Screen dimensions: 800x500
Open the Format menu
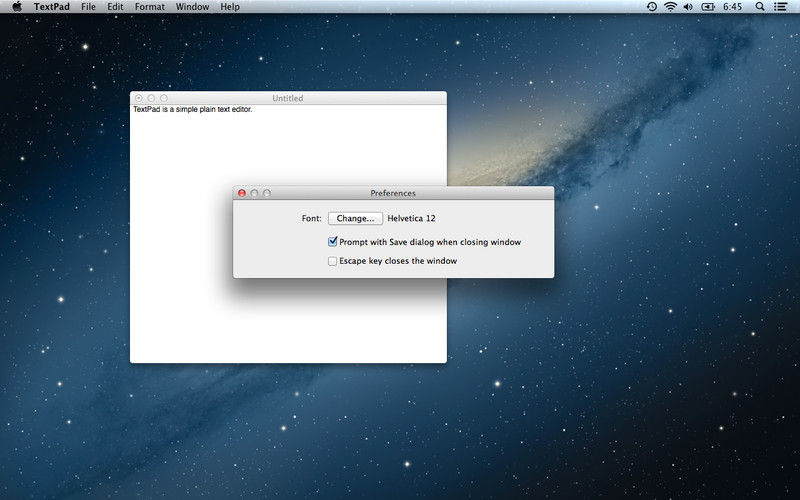(149, 7)
